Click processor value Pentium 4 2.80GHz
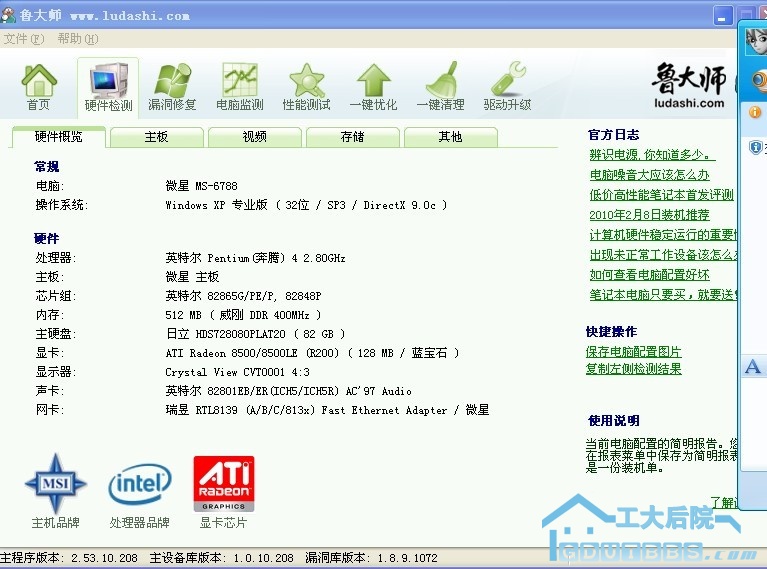 255,258
